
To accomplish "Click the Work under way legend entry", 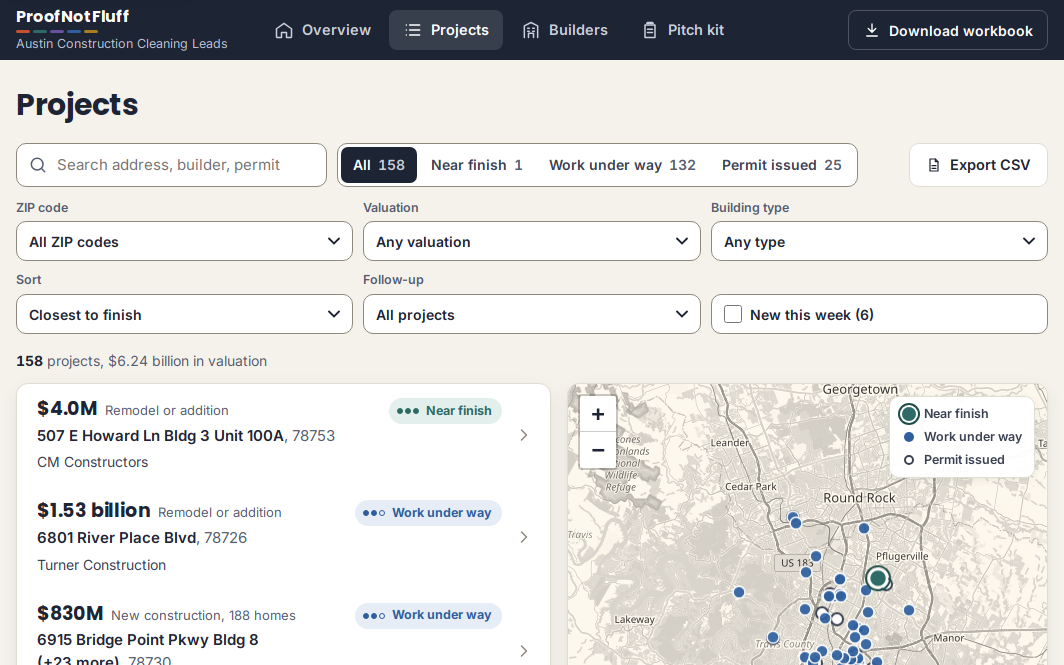I will pyautogui.click(x=963, y=436).
